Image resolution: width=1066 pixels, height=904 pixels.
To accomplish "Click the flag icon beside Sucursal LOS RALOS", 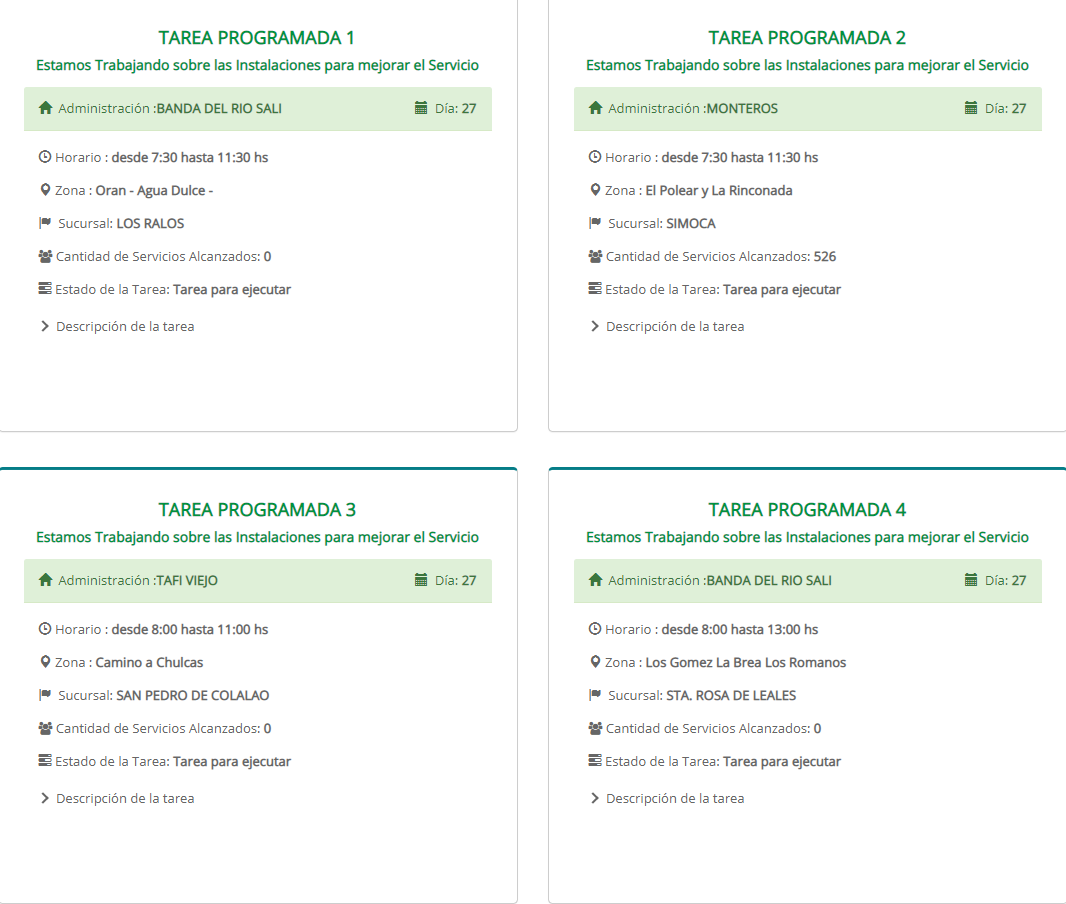I will click(45, 222).
